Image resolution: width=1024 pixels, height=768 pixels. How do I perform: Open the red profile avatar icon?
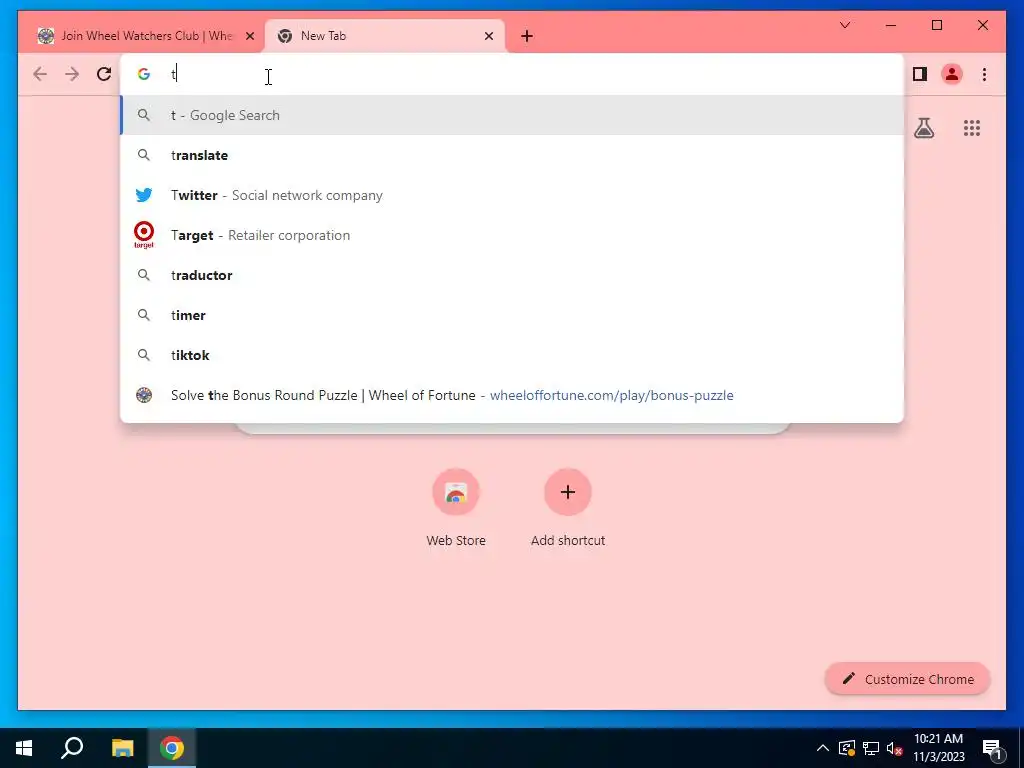coord(952,74)
